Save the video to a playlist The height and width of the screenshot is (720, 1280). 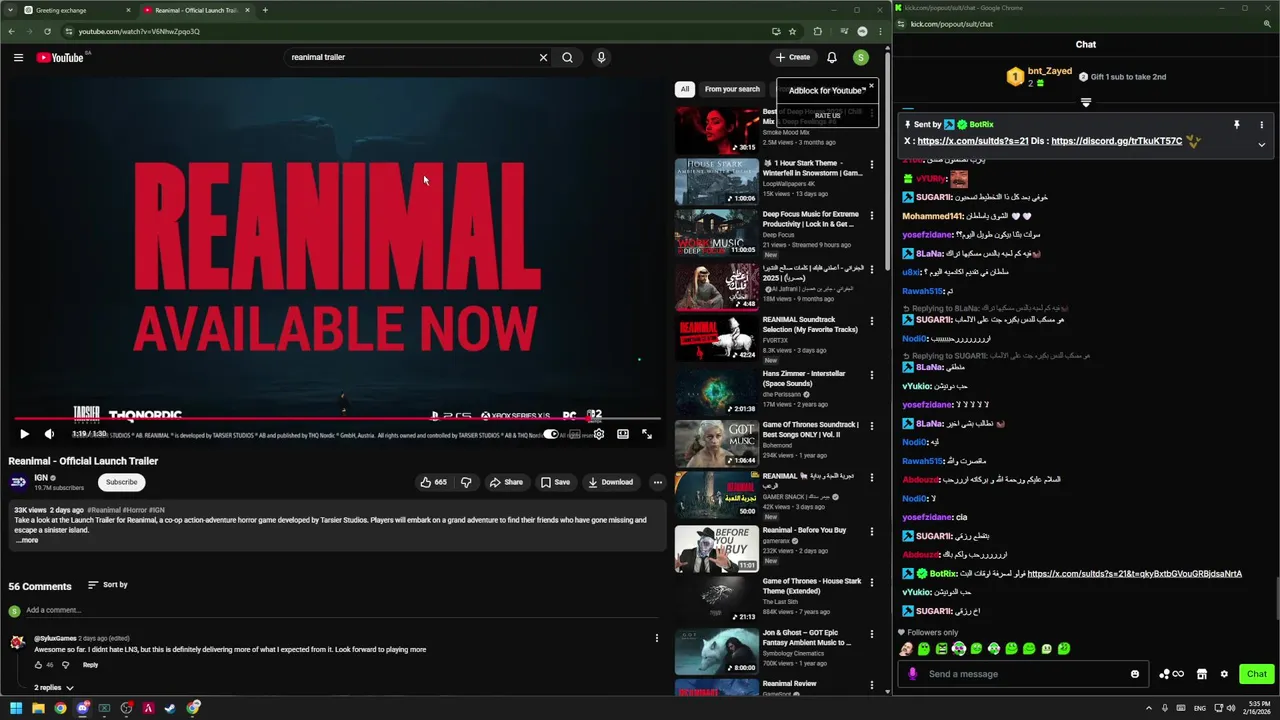(555, 482)
